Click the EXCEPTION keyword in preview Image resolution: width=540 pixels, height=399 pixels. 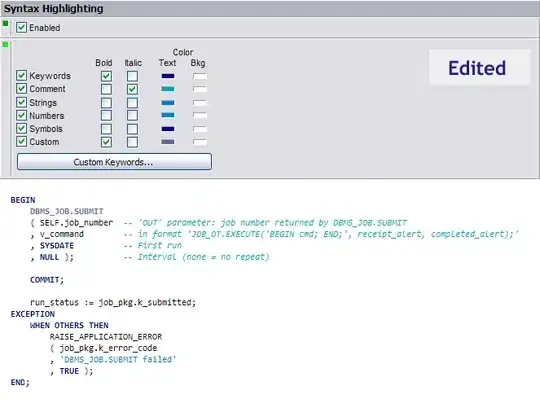pyautogui.click(x=33, y=314)
